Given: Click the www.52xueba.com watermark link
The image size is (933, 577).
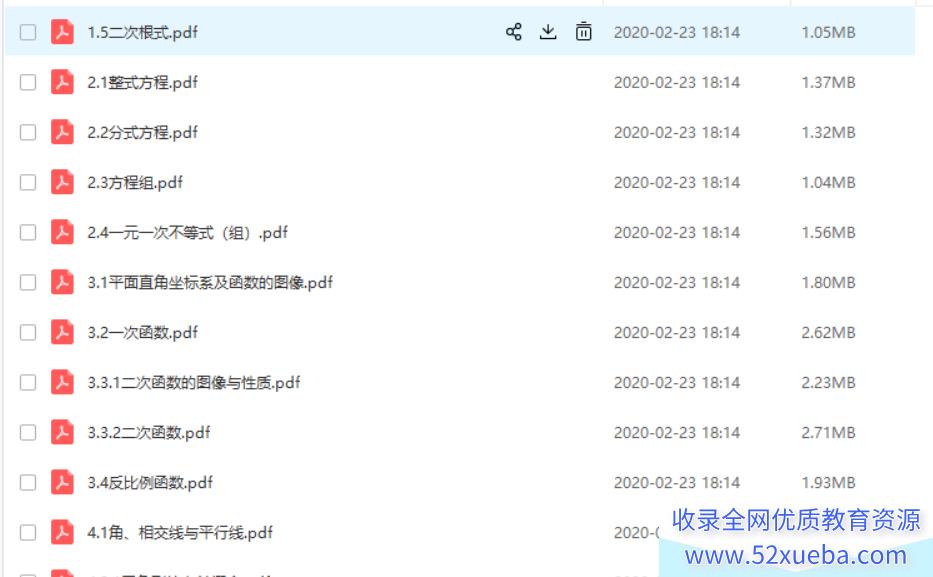Looking at the screenshot, I should (x=796, y=556).
